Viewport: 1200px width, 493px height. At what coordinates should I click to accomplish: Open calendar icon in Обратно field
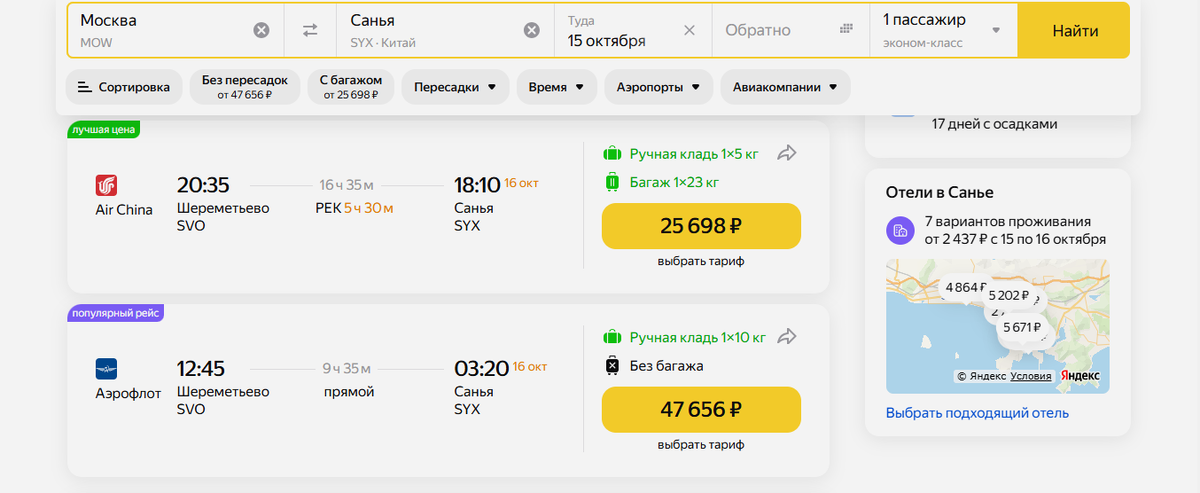846,29
